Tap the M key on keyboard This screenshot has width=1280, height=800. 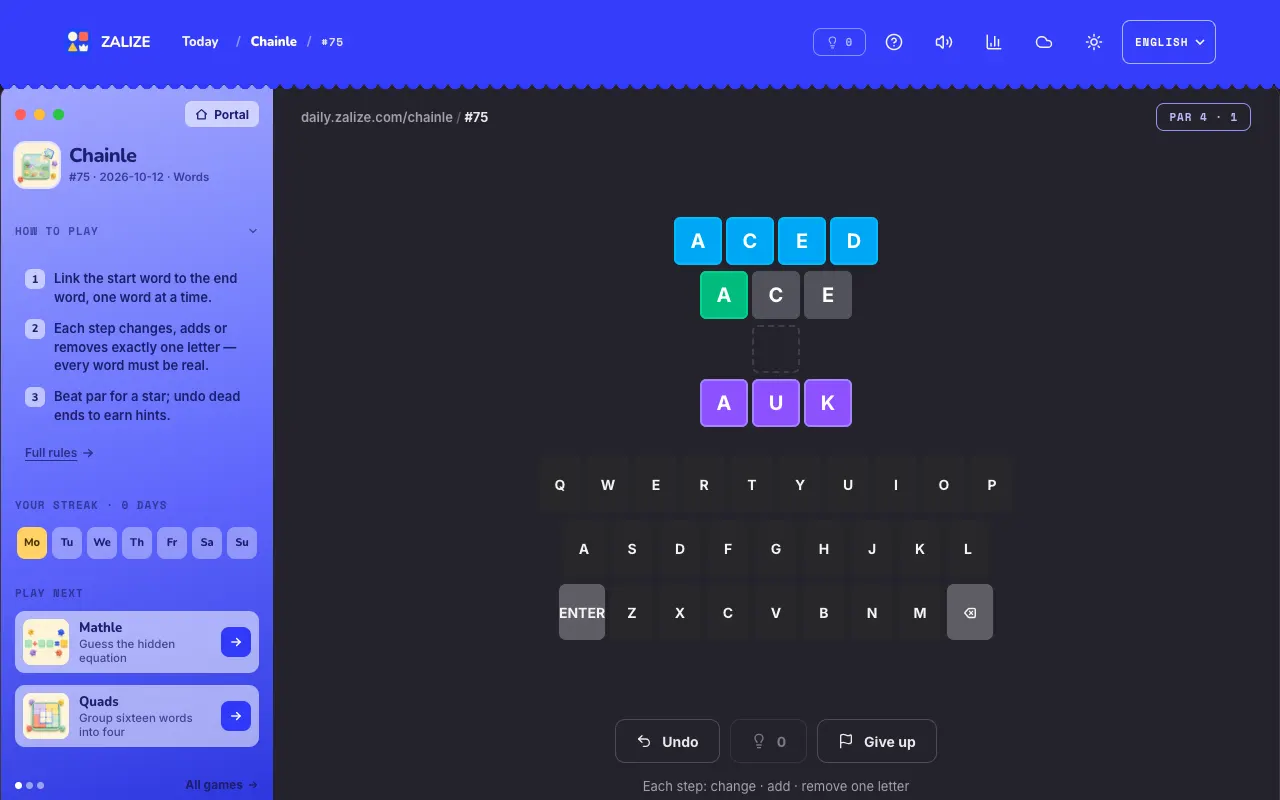[920, 612]
